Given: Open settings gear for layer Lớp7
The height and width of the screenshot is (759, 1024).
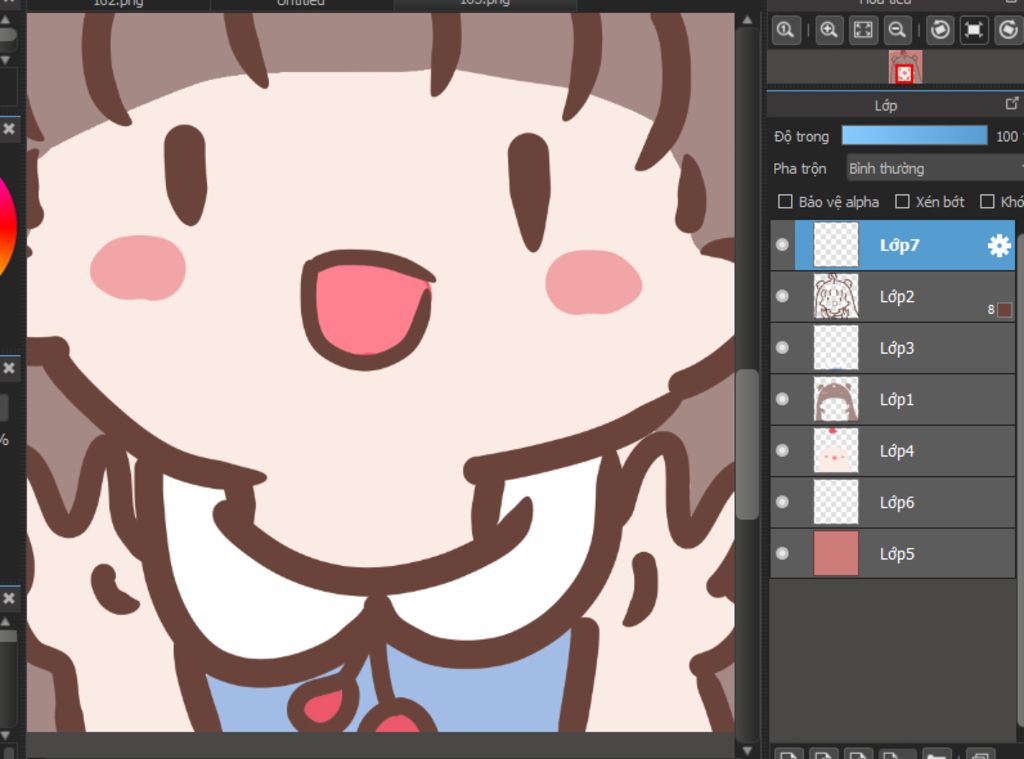Looking at the screenshot, I should 999,246.
